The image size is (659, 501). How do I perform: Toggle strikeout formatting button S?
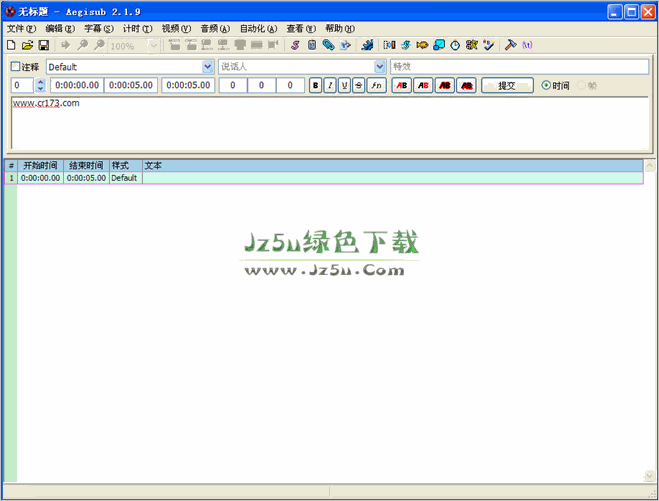tap(358, 85)
